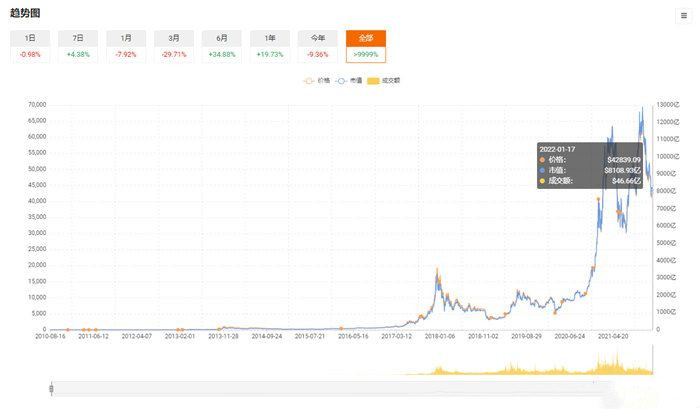Viewport: 700px width, 409px height.
Task: Click the +19.73% value under 1年
Action: [270, 54]
